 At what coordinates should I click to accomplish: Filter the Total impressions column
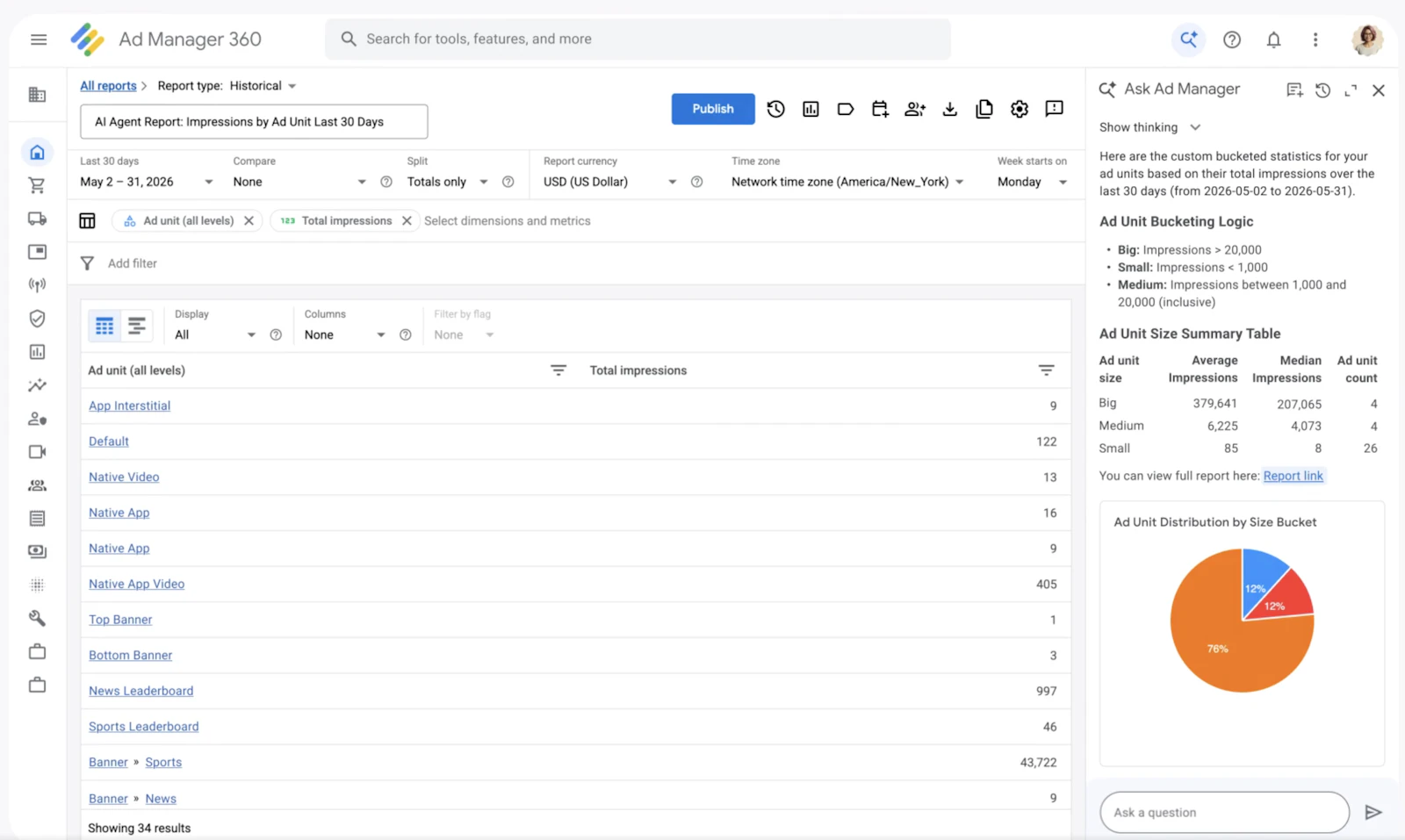coord(1046,370)
